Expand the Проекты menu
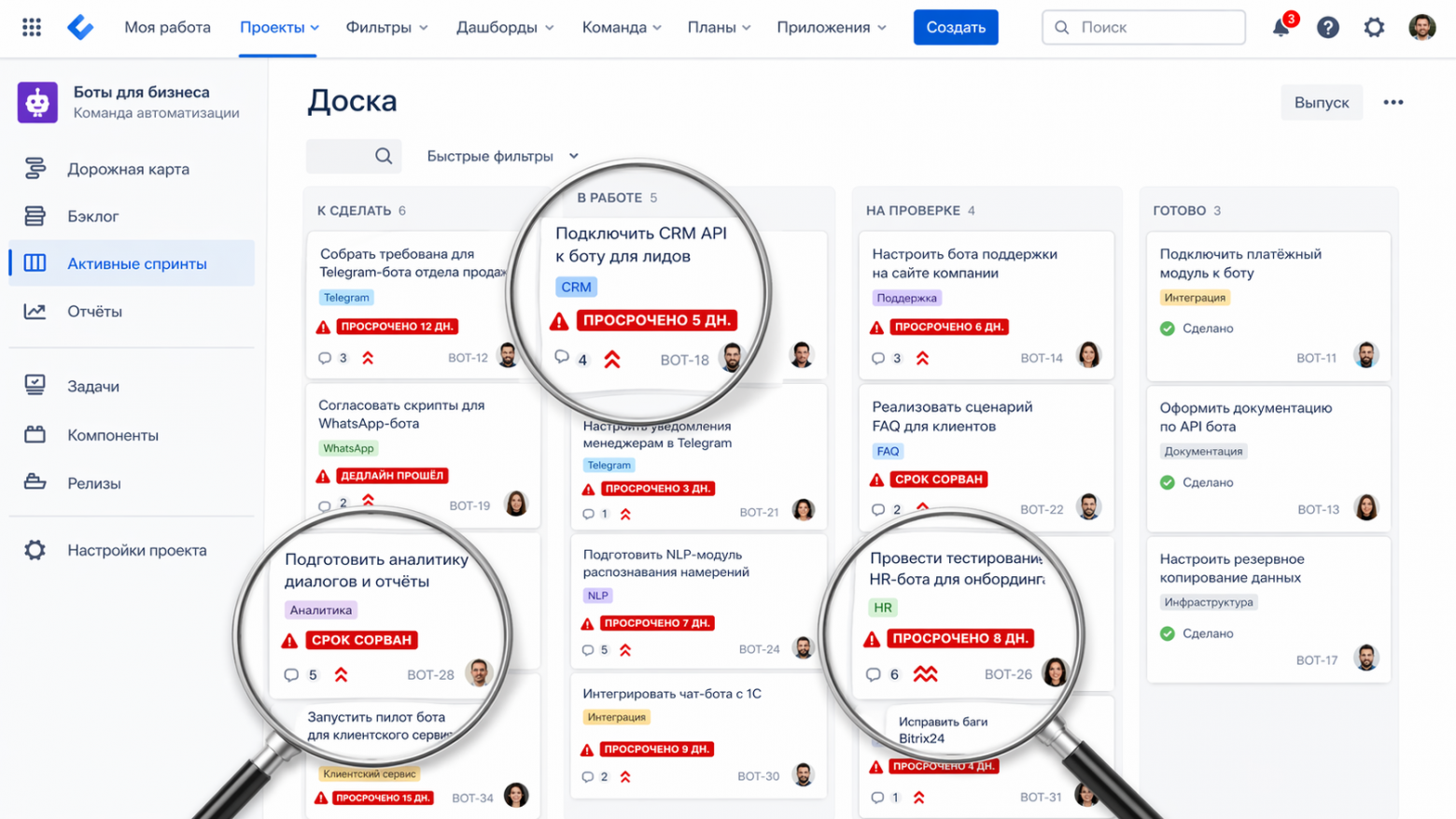The height and width of the screenshot is (819, 1456). pos(278,27)
